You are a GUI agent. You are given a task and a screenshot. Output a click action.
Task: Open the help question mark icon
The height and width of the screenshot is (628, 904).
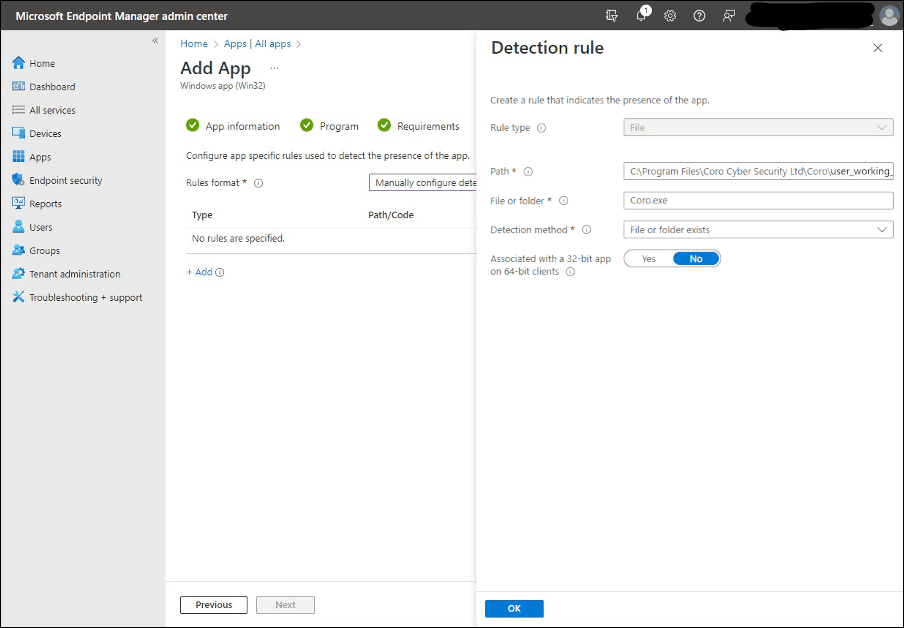[x=699, y=16]
